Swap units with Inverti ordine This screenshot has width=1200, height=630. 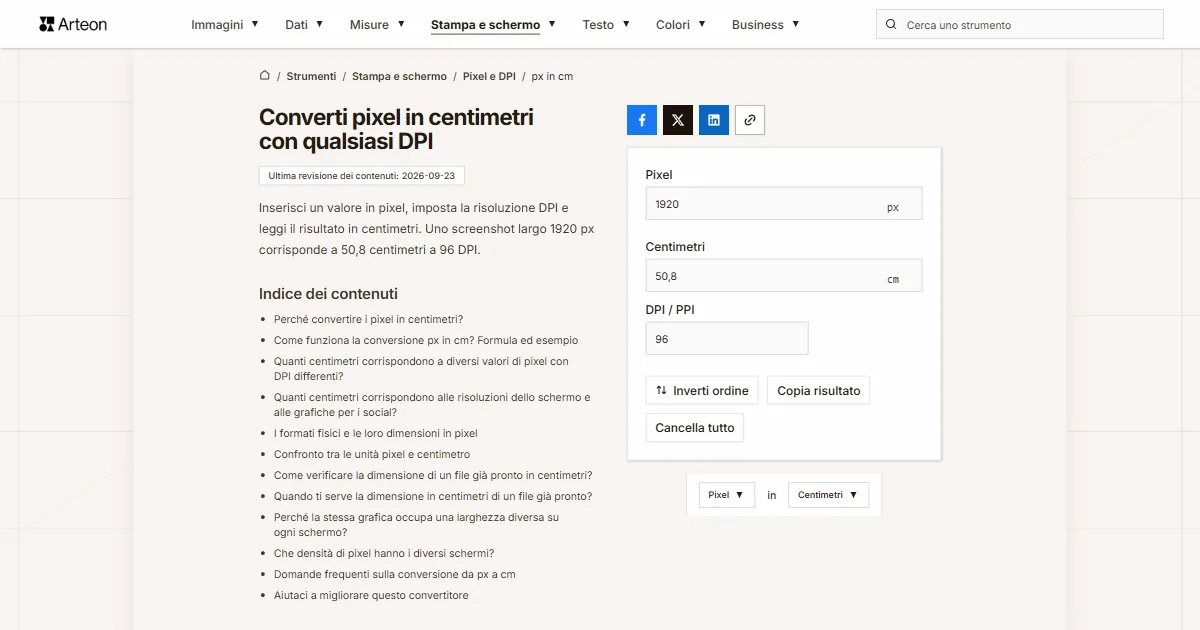coord(702,390)
